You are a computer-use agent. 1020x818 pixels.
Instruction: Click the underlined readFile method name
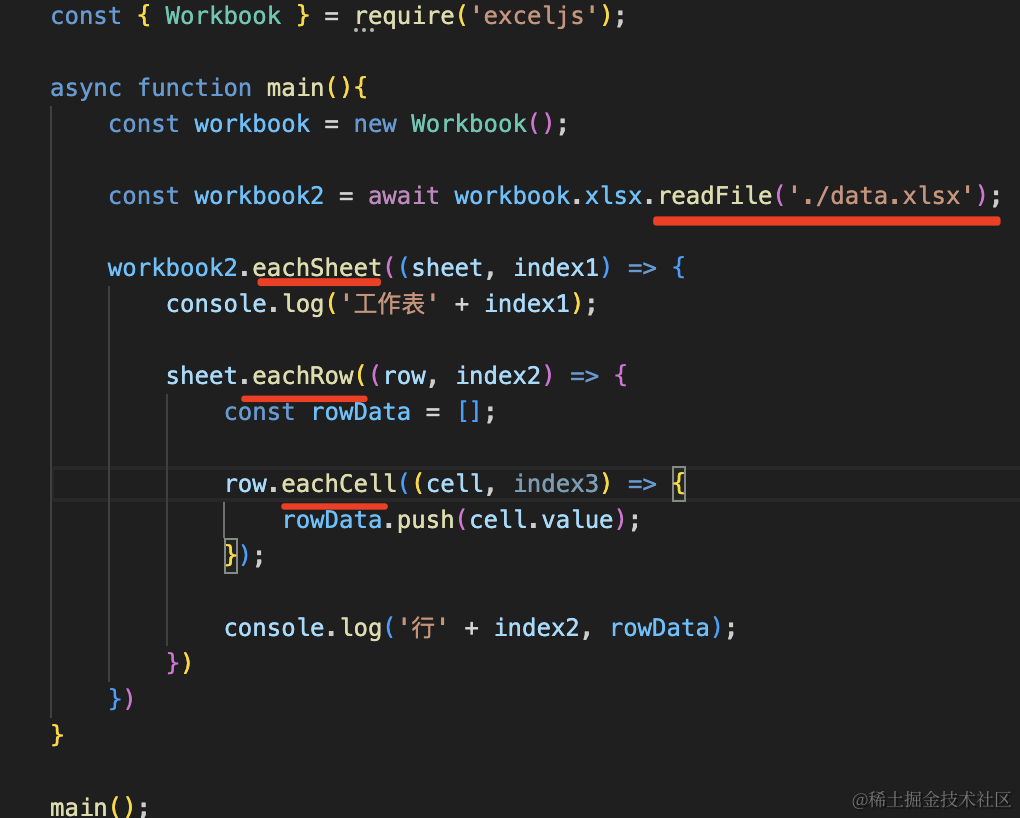click(x=715, y=196)
